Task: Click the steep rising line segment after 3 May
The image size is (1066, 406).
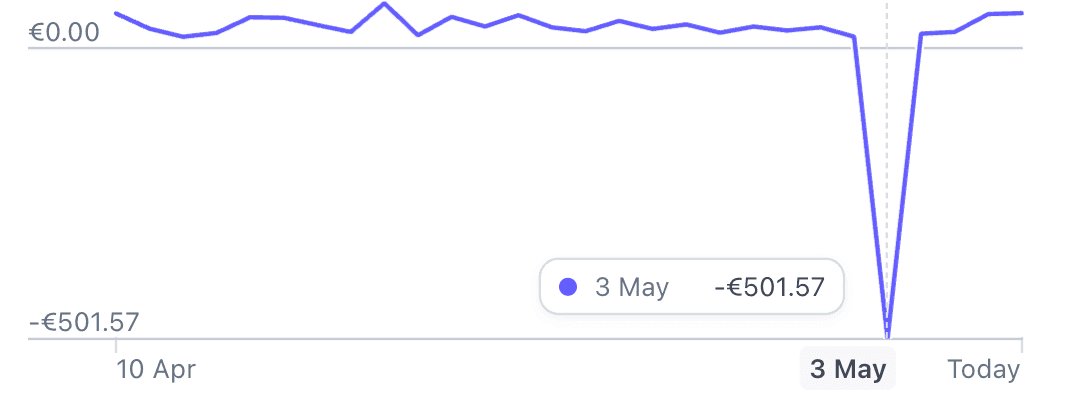Action: coord(904,180)
